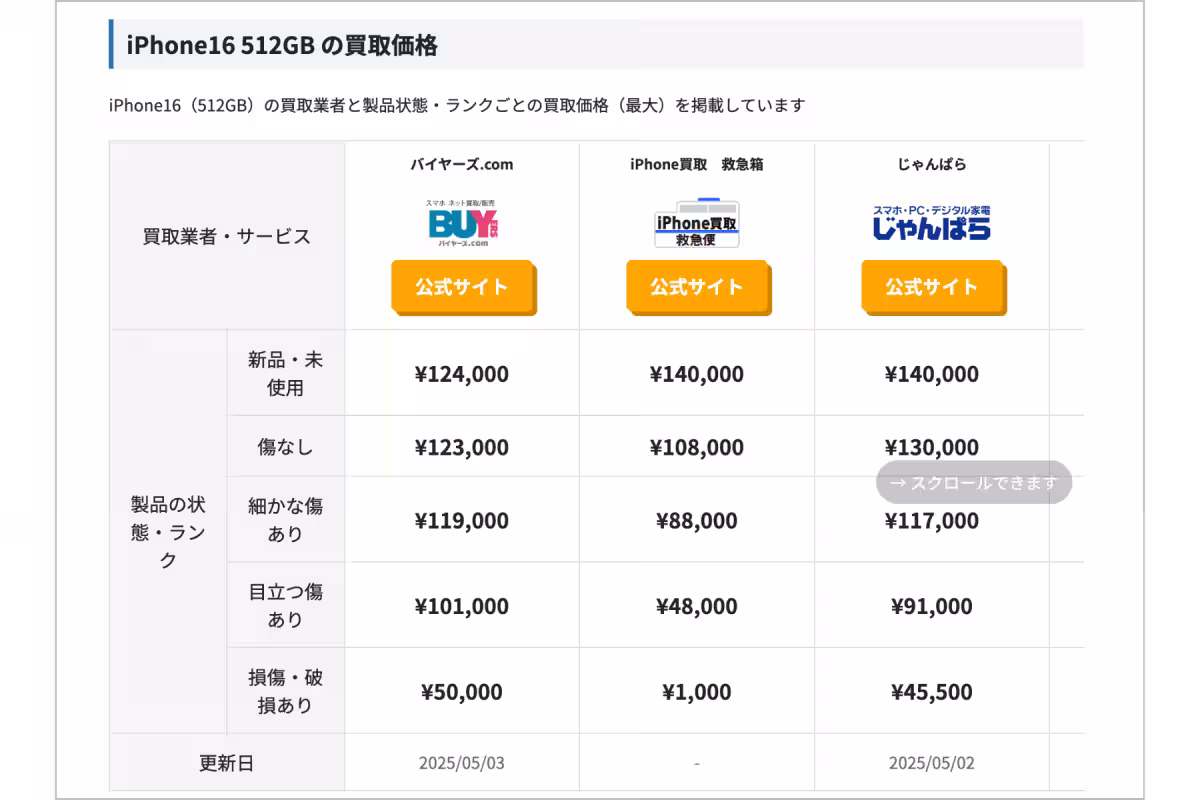The height and width of the screenshot is (800, 1200).
Task: Click the スクロールできます scroll hint overlay
Action: [x=973, y=482]
